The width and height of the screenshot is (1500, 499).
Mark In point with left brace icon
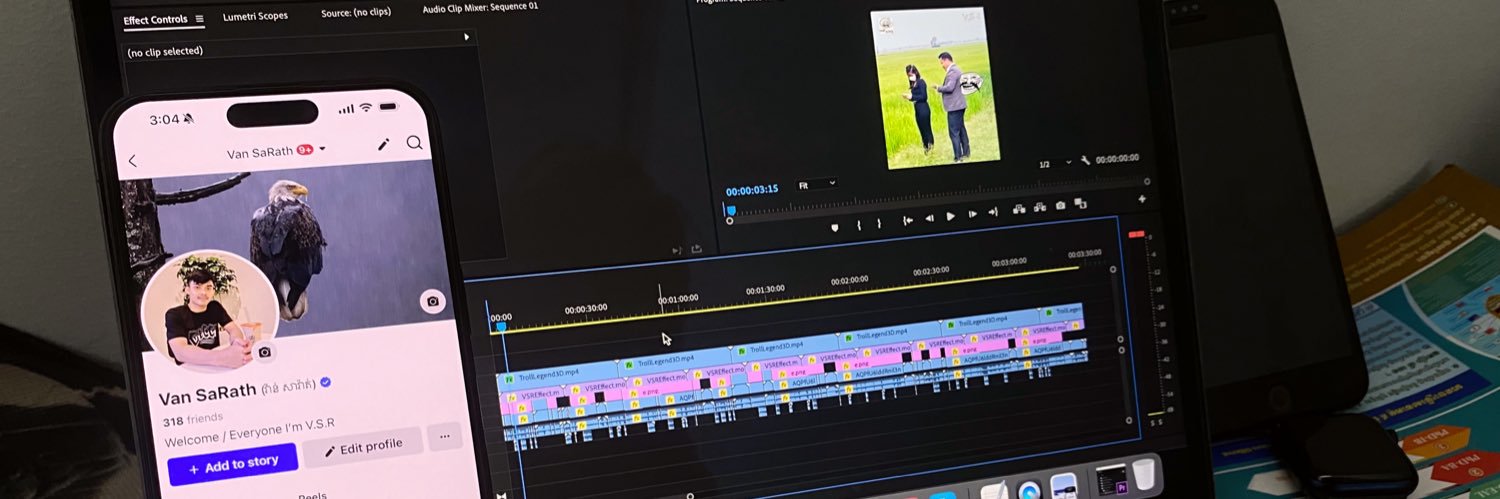[x=859, y=225]
